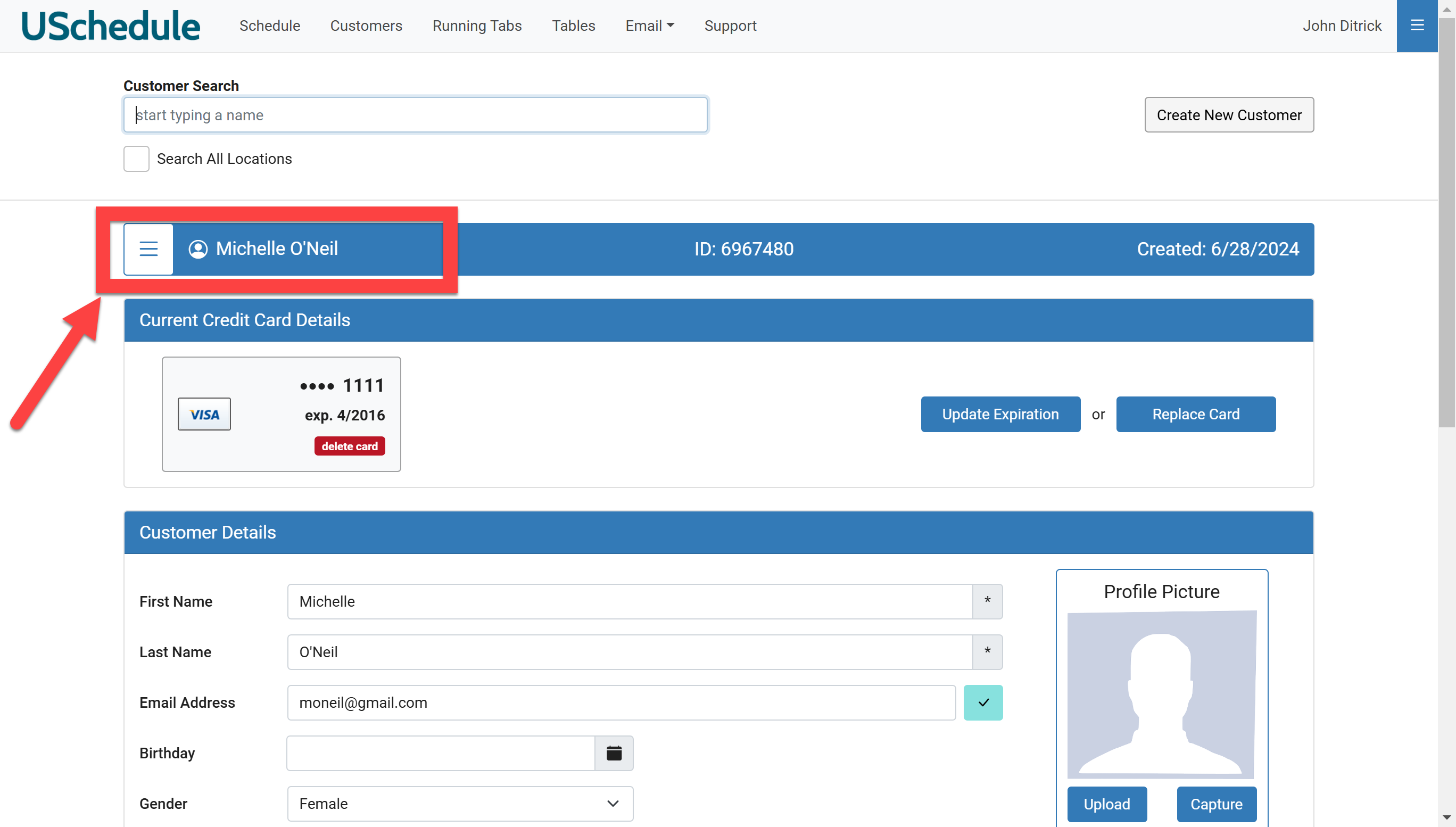This screenshot has height=827, width=1456.
Task: Click the profile picture placeholder image
Action: point(1161,694)
